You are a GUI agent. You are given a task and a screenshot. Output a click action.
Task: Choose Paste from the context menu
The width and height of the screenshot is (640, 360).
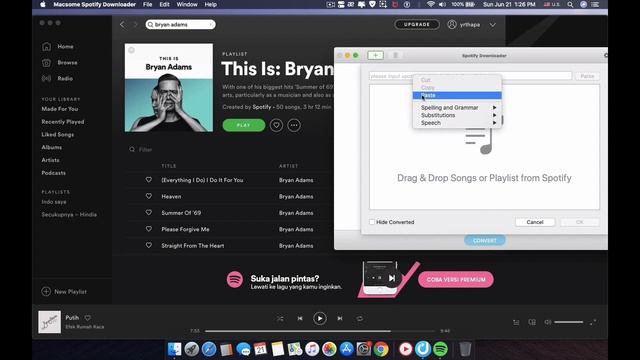coord(457,95)
